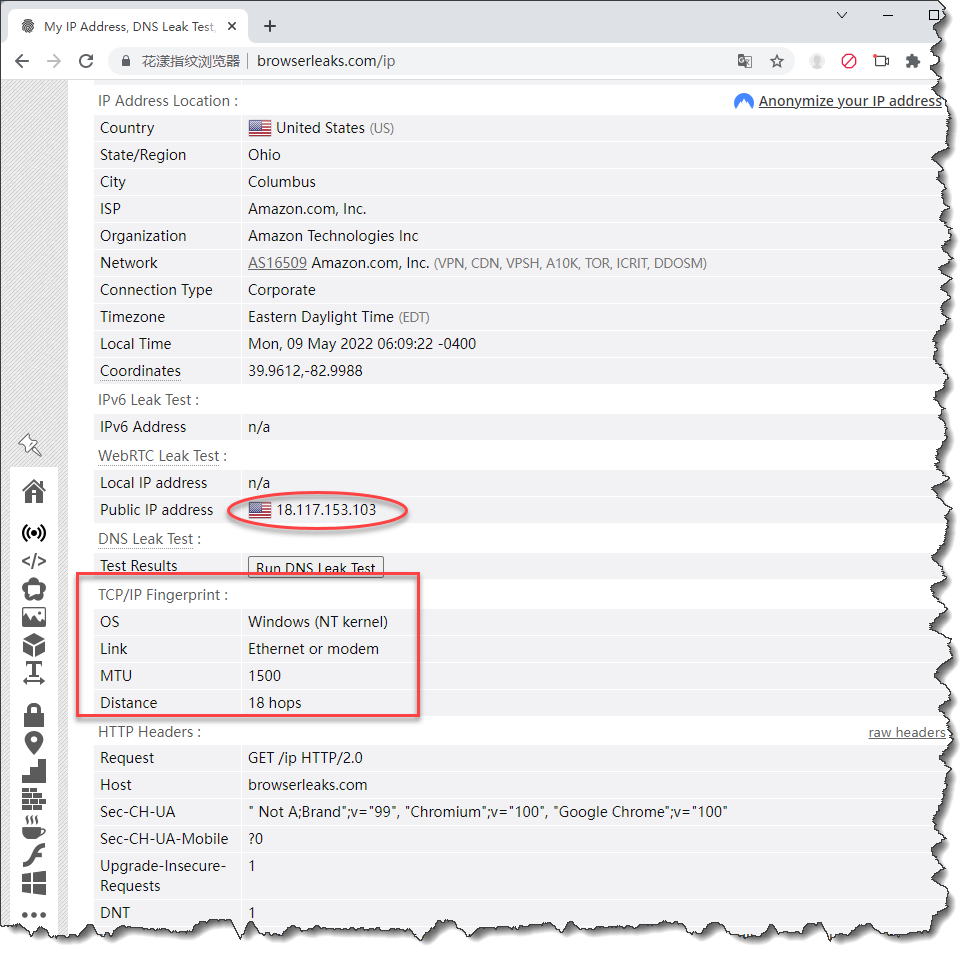The width and height of the screenshot is (976, 964).
Task: Open the translate page icon
Action: [x=744, y=61]
